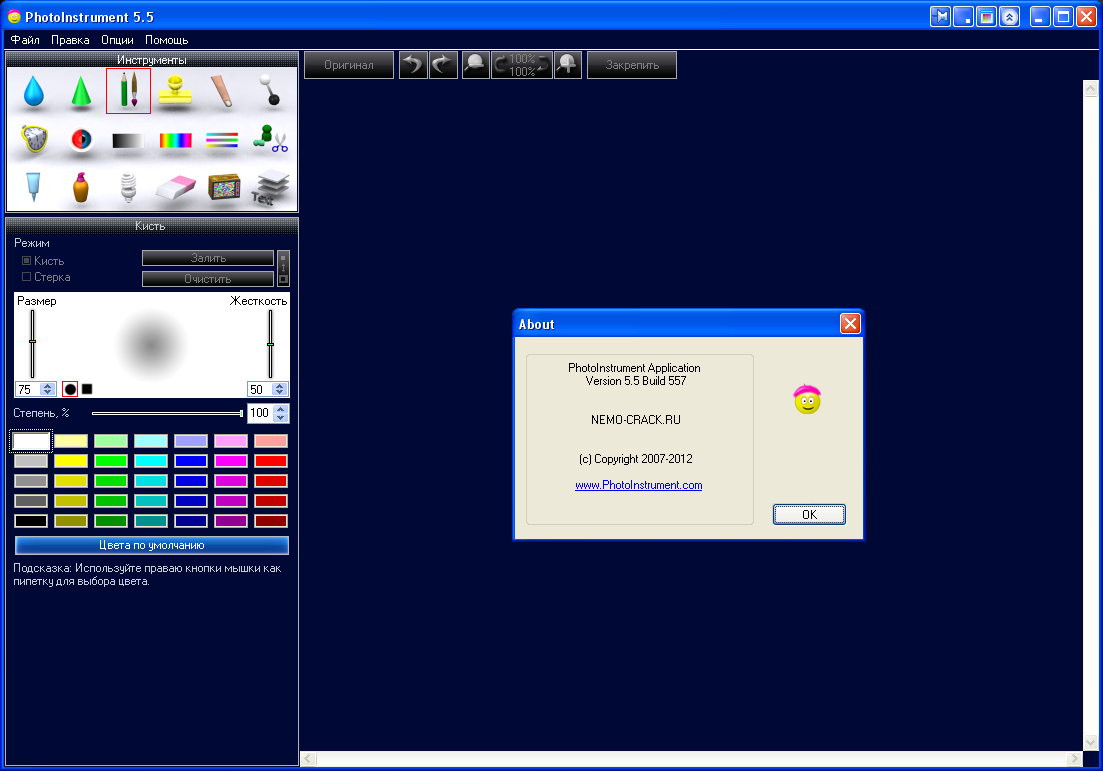Select the layers and Text tool
The width and height of the screenshot is (1103, 771).
[x=270, y=188]
